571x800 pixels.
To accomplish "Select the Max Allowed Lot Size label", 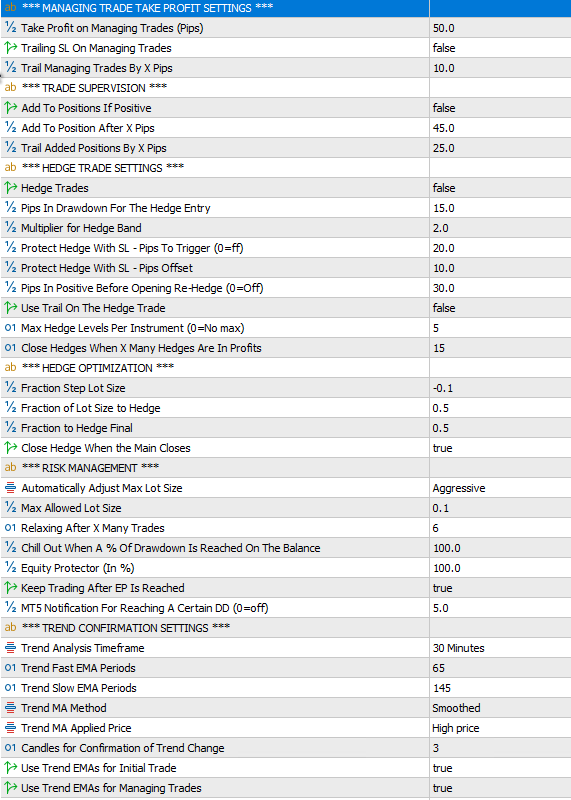I will (71, 508).
